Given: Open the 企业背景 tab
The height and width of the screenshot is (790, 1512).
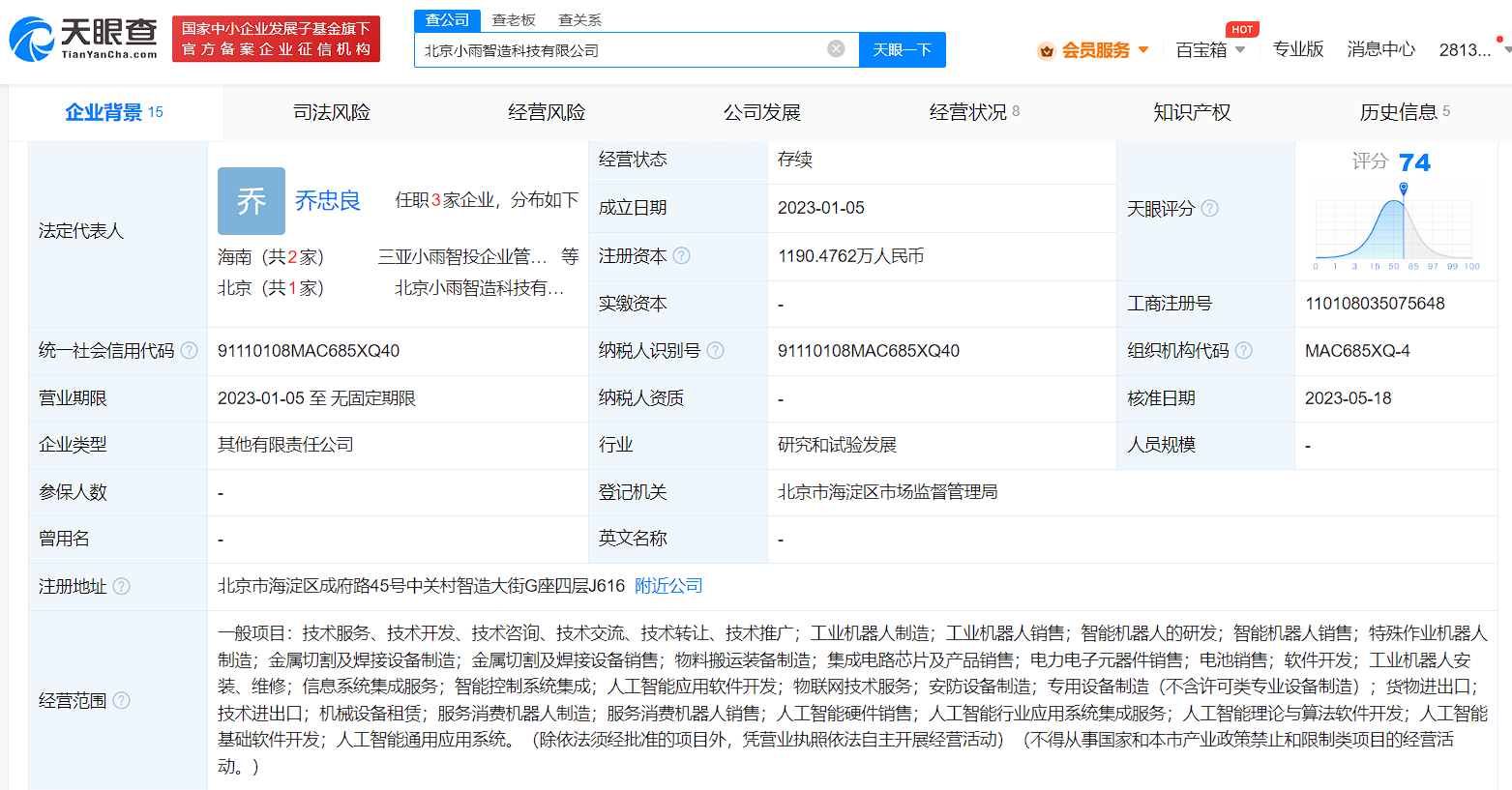Looking at the screenshot, I should 114,112.
